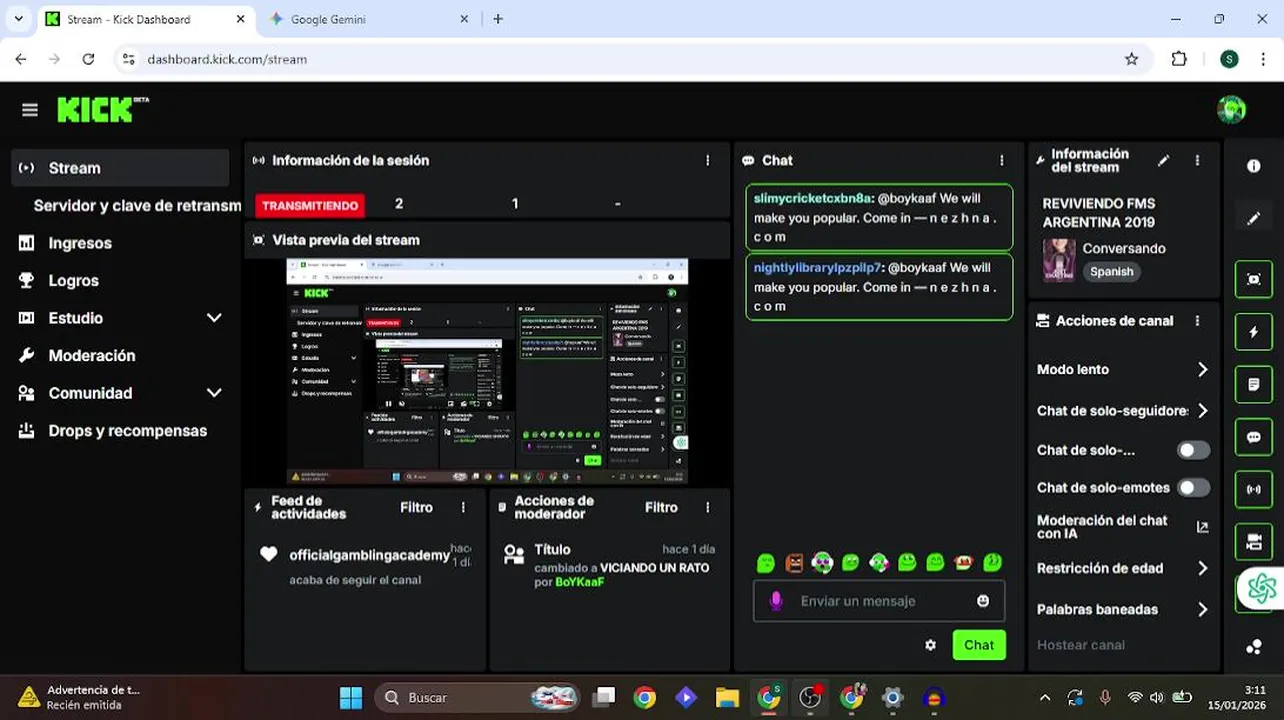Bookmark this page with the star icon
The height and width of the screenshot is (720, 1284).
click(x=1131, y=59)
